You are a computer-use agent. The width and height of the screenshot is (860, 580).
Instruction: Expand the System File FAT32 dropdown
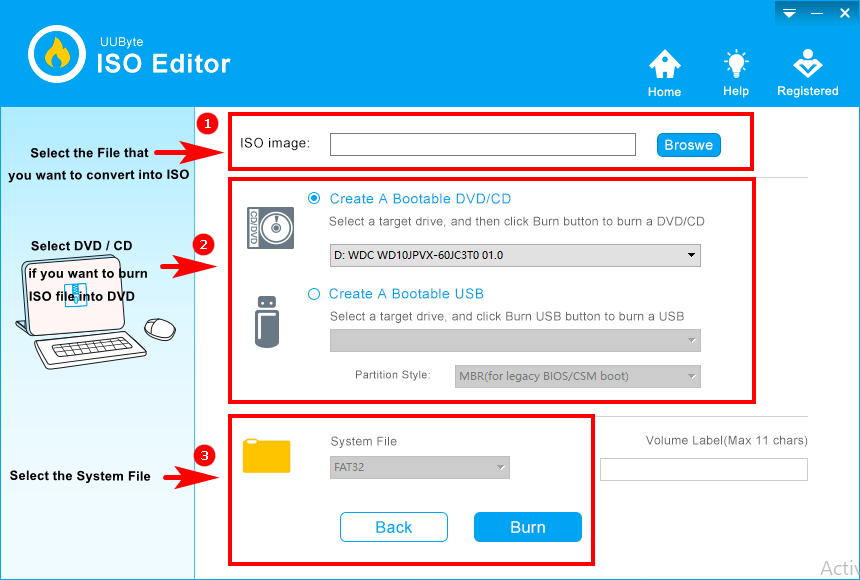420,468
